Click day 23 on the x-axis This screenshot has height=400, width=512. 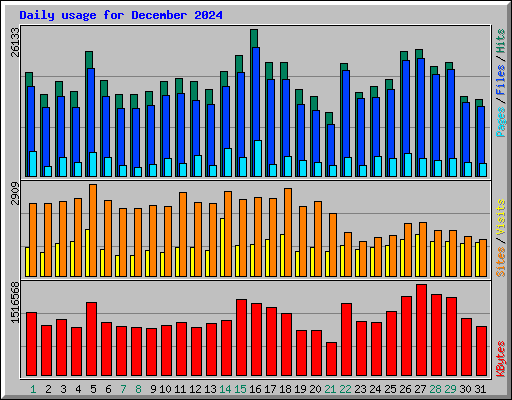360,389
